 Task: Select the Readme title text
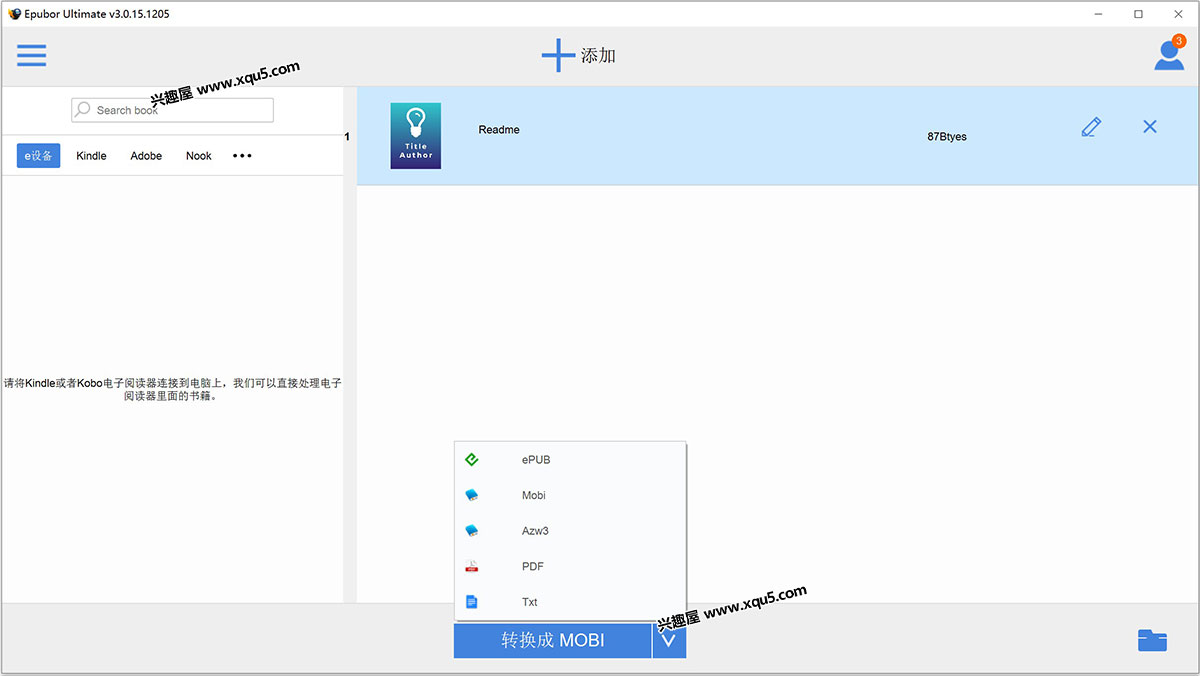point(499,130)
